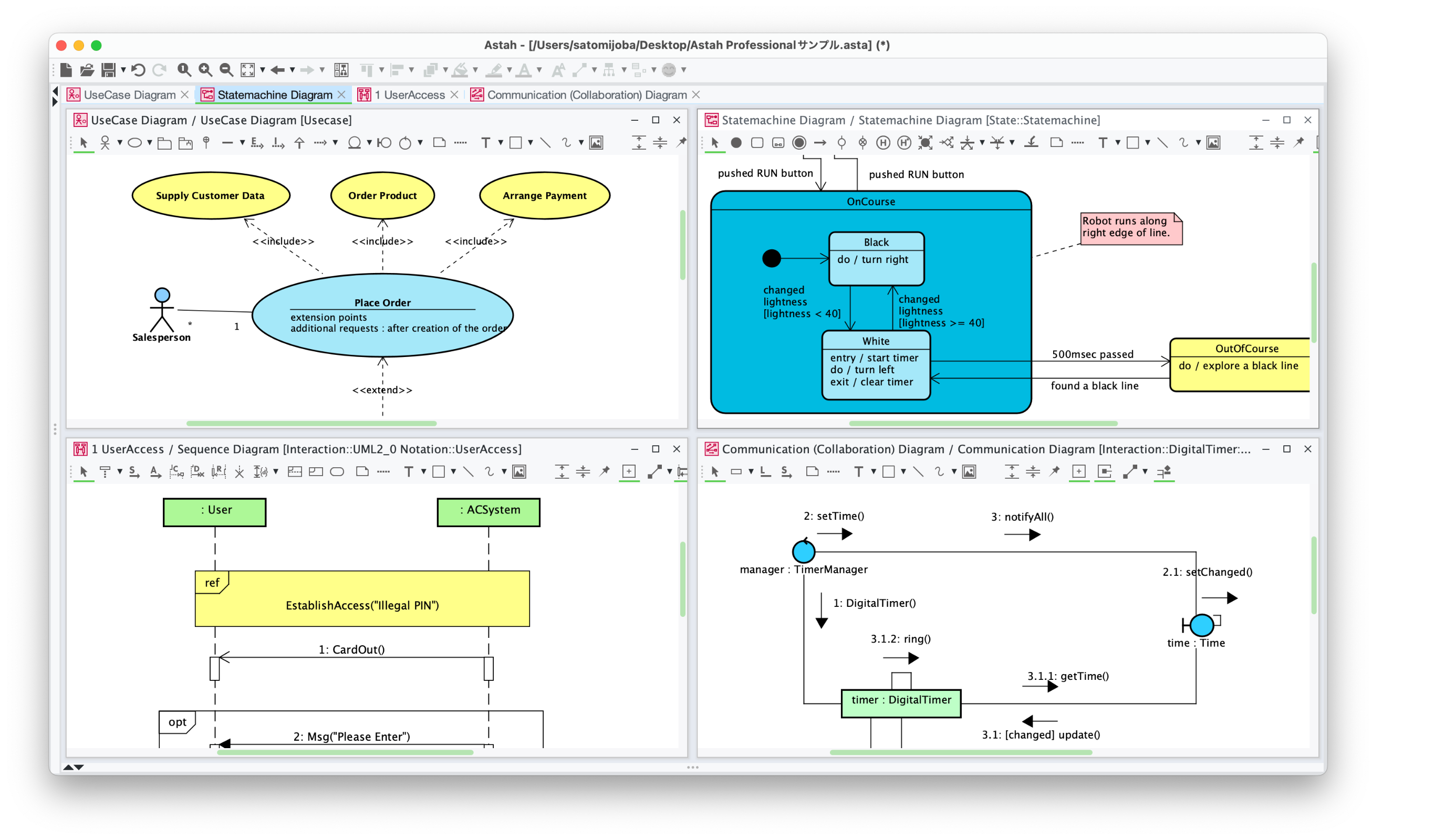Open dropdown arrow next to Save icon
Screen dimensions: 1434x840
pos(123,70)
